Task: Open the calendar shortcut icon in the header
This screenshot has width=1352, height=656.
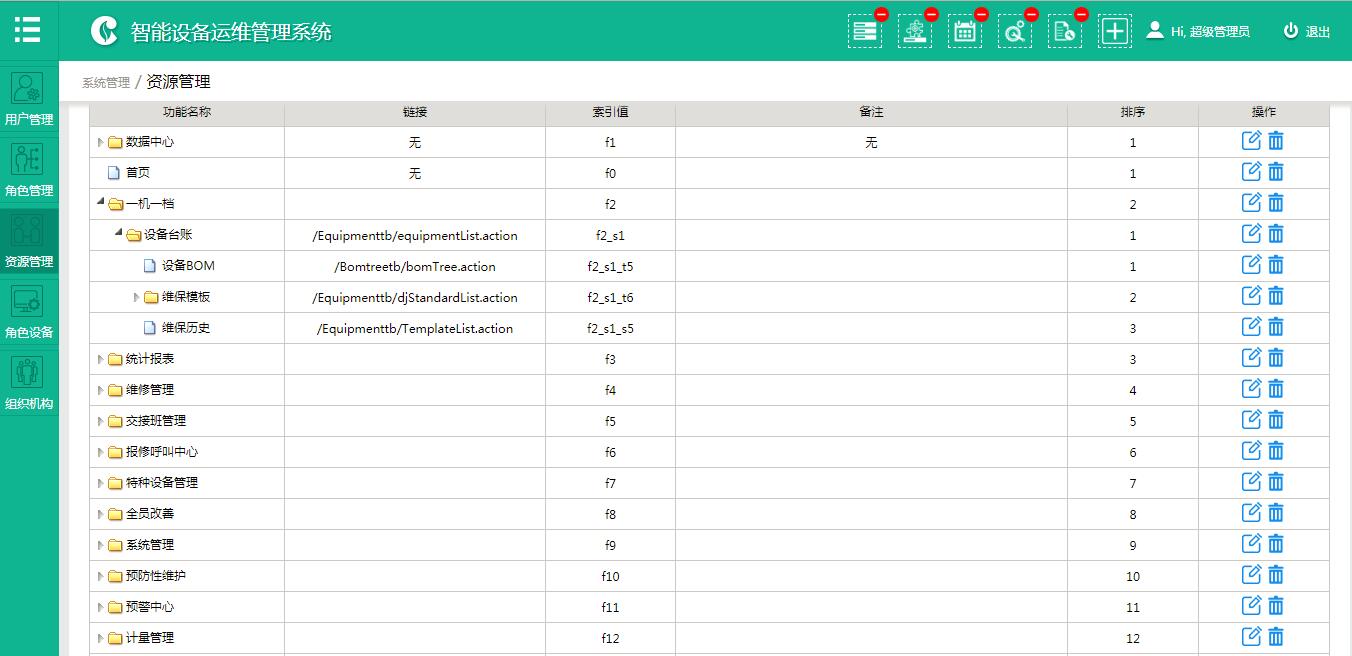Action: coord(965,31)
